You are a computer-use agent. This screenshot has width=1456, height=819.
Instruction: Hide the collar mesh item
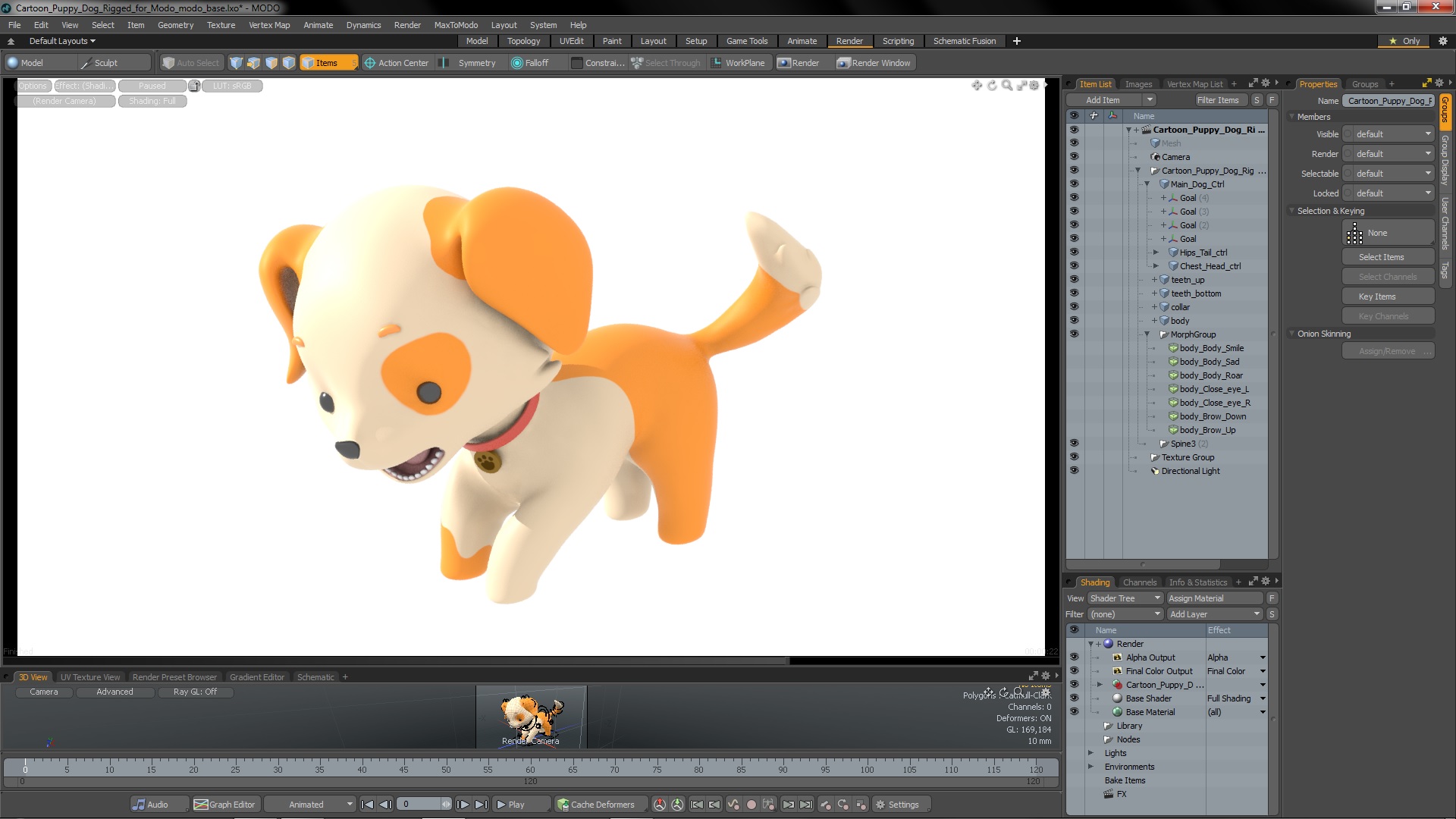pyautogui.click(x=1074, y=307)
